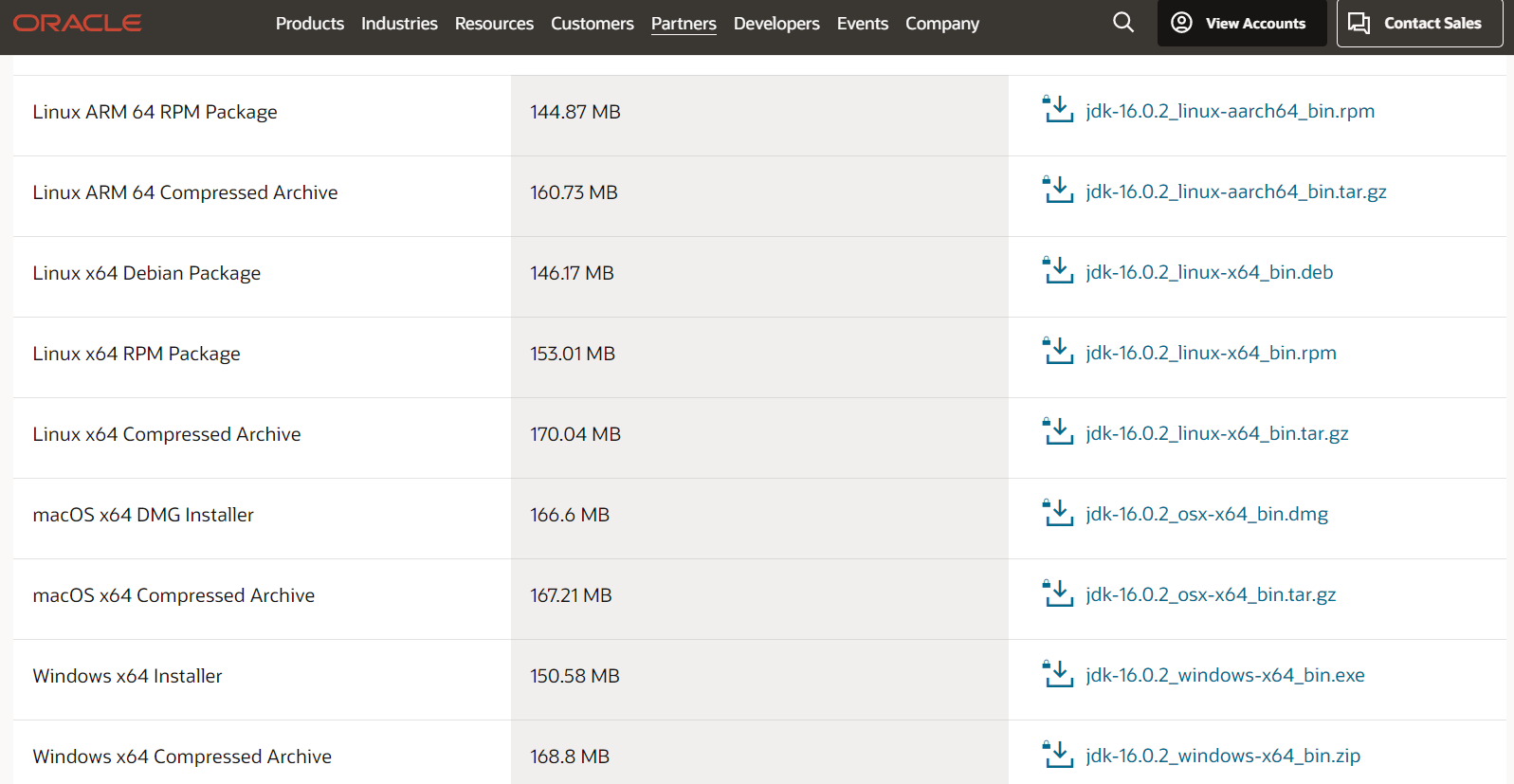Viewport: 1514px width, 784px height.
Task: Click the 144.87 MB size cell
Action: (x=759, y=116)
